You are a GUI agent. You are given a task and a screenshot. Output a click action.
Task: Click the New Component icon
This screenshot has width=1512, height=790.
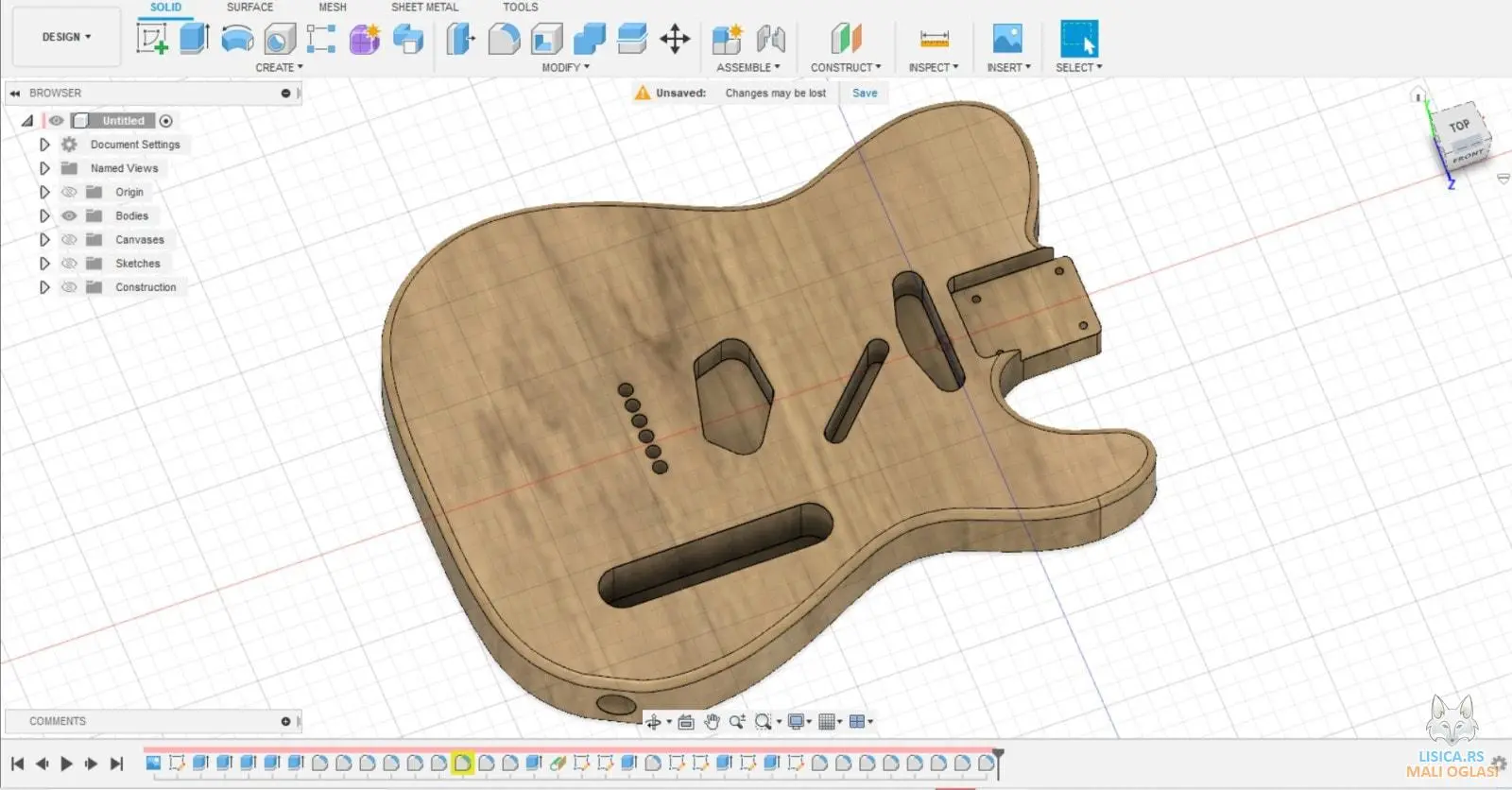pos(727,39)
